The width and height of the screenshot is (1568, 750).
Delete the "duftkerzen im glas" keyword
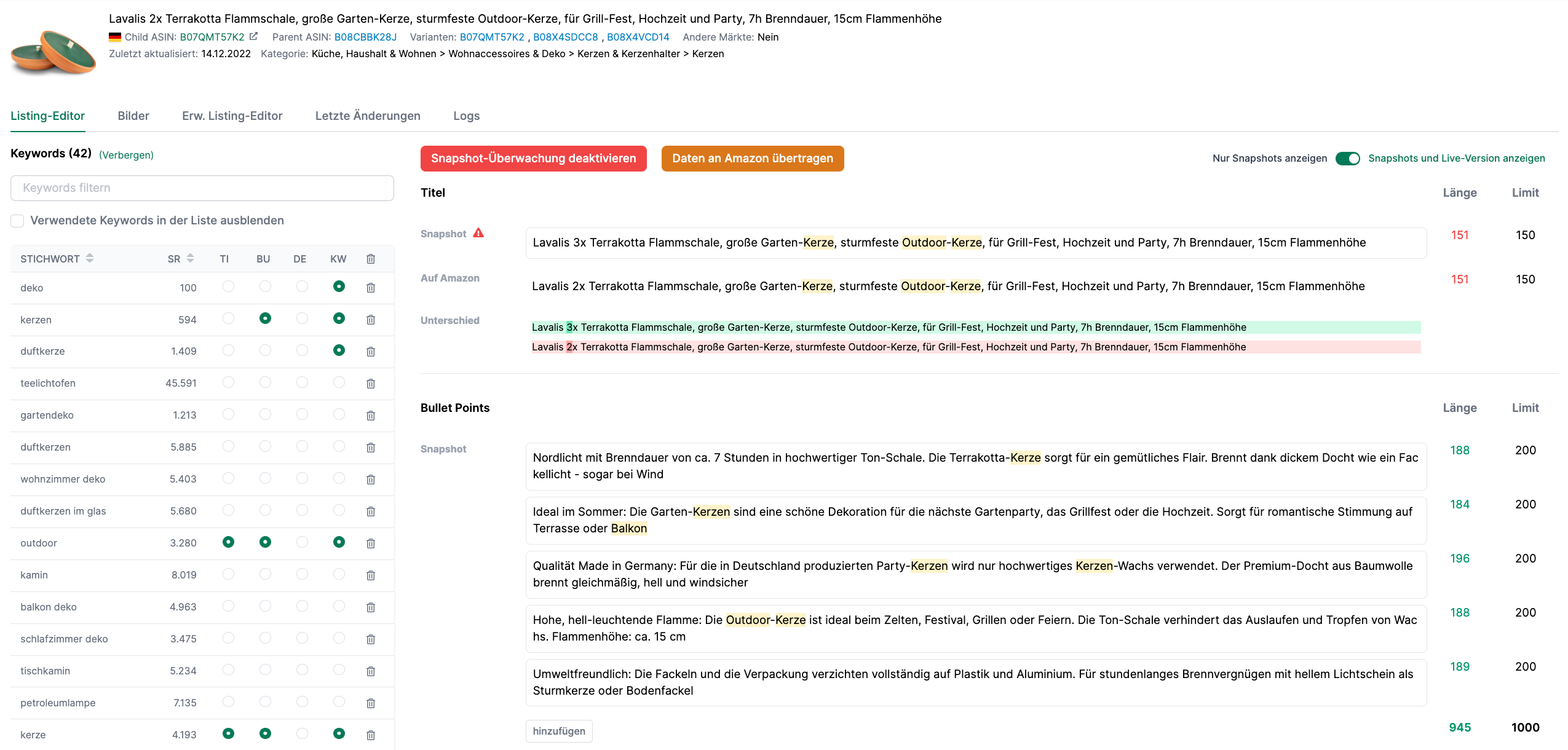(x=371, y=511)
